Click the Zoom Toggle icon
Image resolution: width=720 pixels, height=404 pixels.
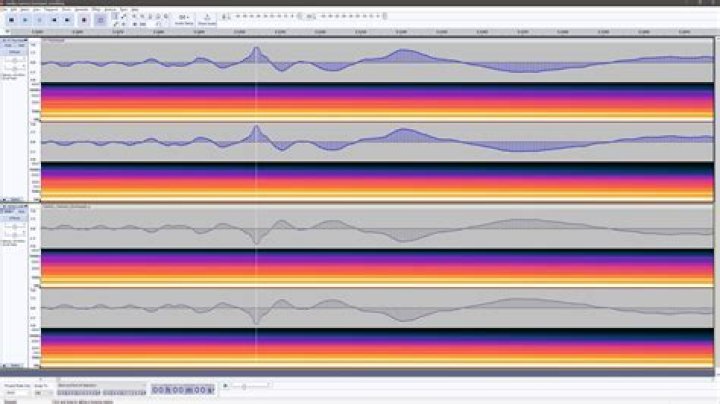pyautogui.click(x=166, y=16)
